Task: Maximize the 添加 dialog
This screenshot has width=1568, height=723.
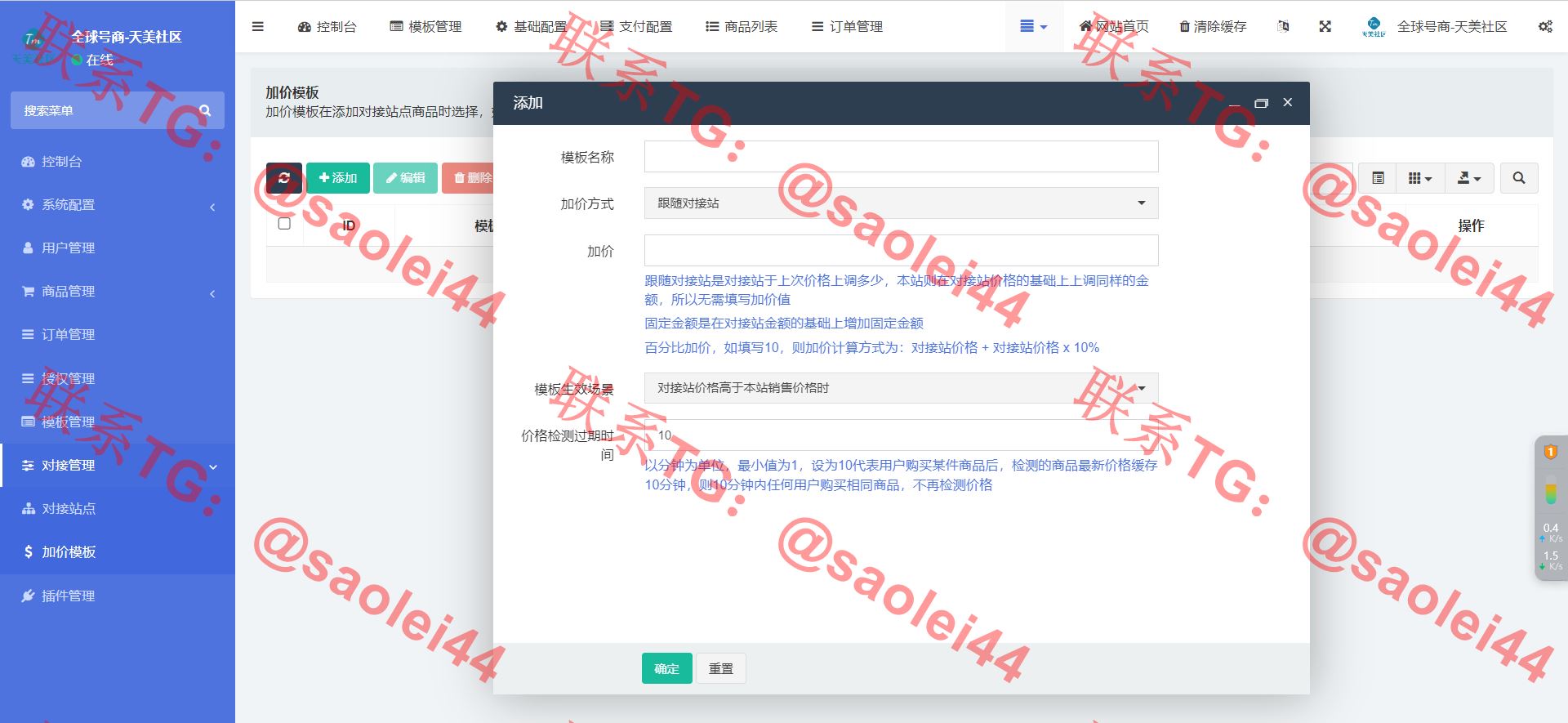Action: coord(1261,103)
